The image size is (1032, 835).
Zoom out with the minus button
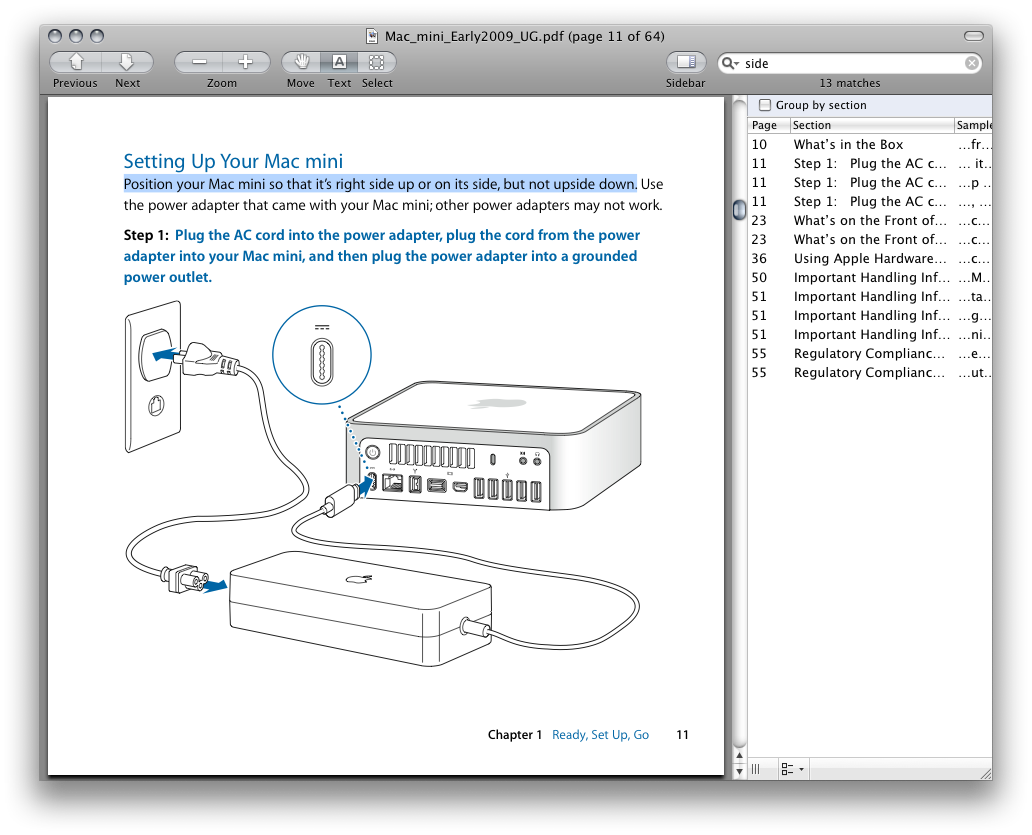pyautogui.click(x=199, y=62)
